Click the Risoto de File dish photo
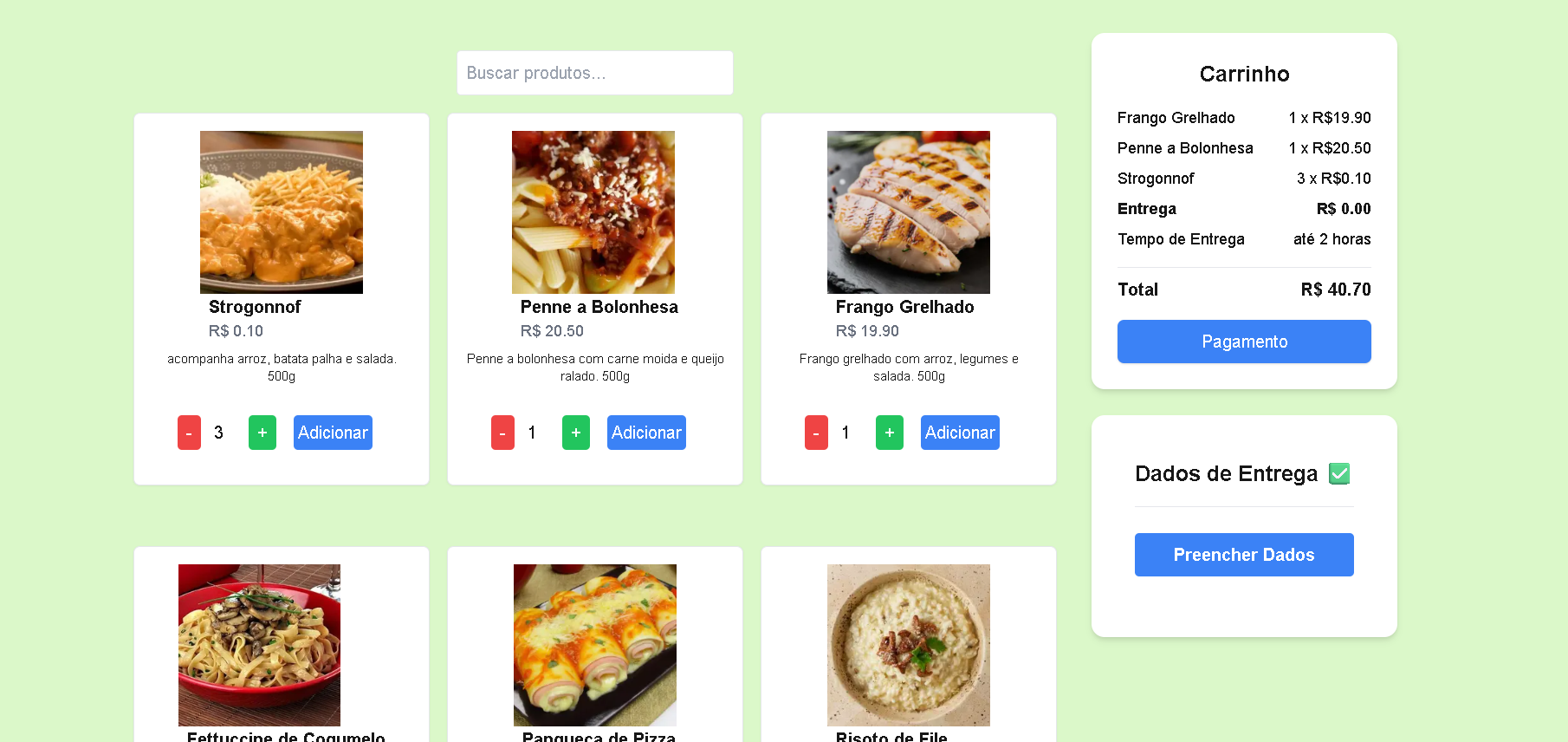The image size is (1568, 742). tap(908, 645)
